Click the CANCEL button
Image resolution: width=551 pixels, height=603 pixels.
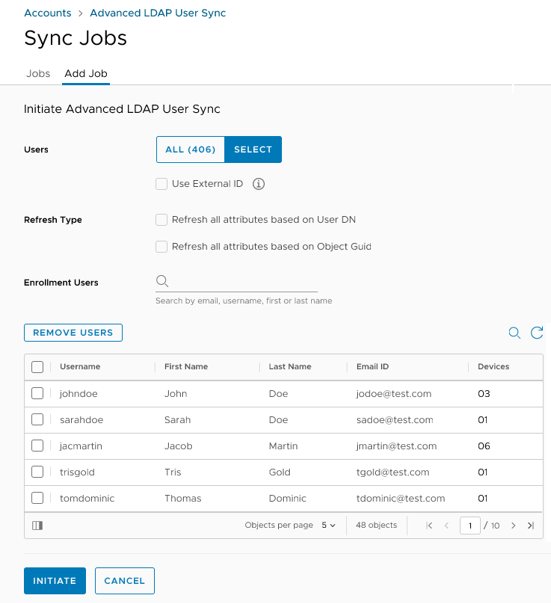(125, 581)
